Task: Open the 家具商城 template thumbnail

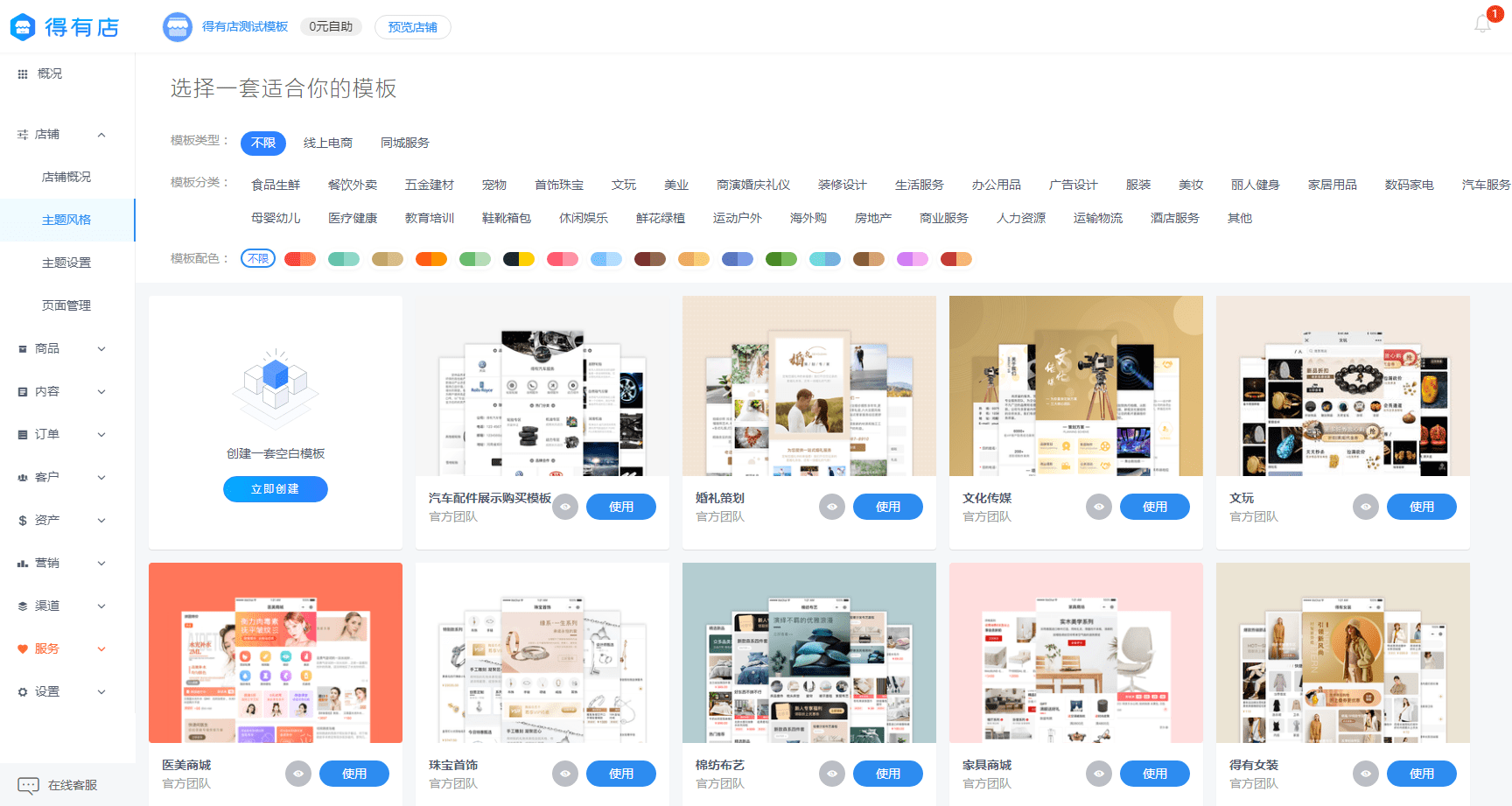Action: 1076,653
